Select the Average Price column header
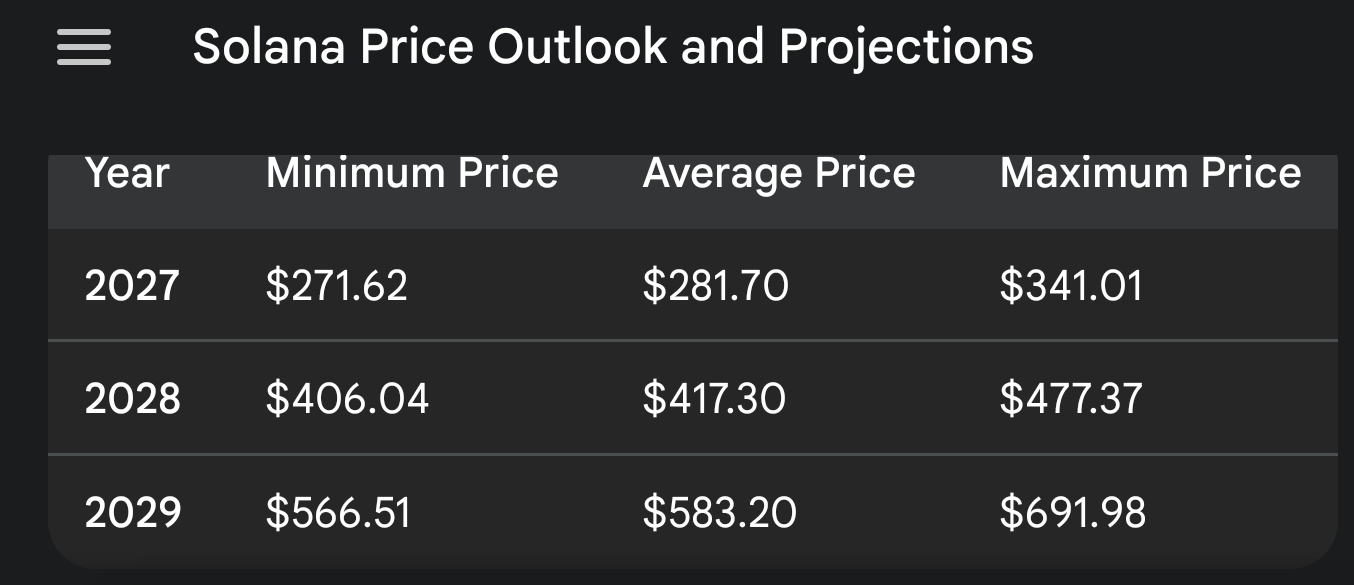The width and height of the screenshot is (1354, 585). (778, 174)
